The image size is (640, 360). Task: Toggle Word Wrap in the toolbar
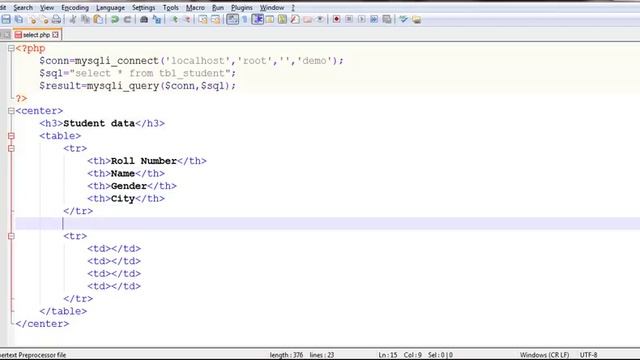point(232,19)
